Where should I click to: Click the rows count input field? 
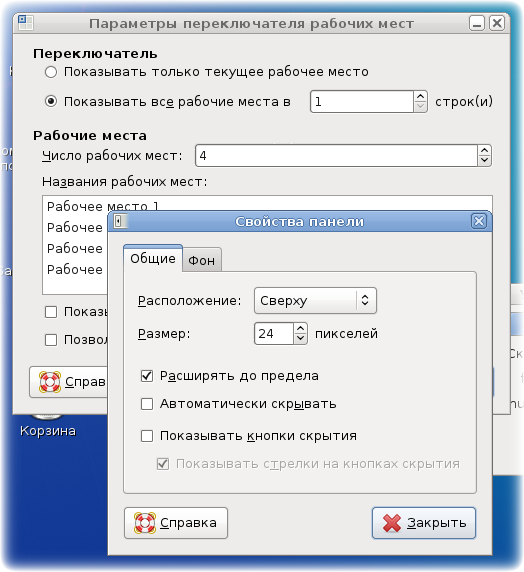(x=362, y=101)
